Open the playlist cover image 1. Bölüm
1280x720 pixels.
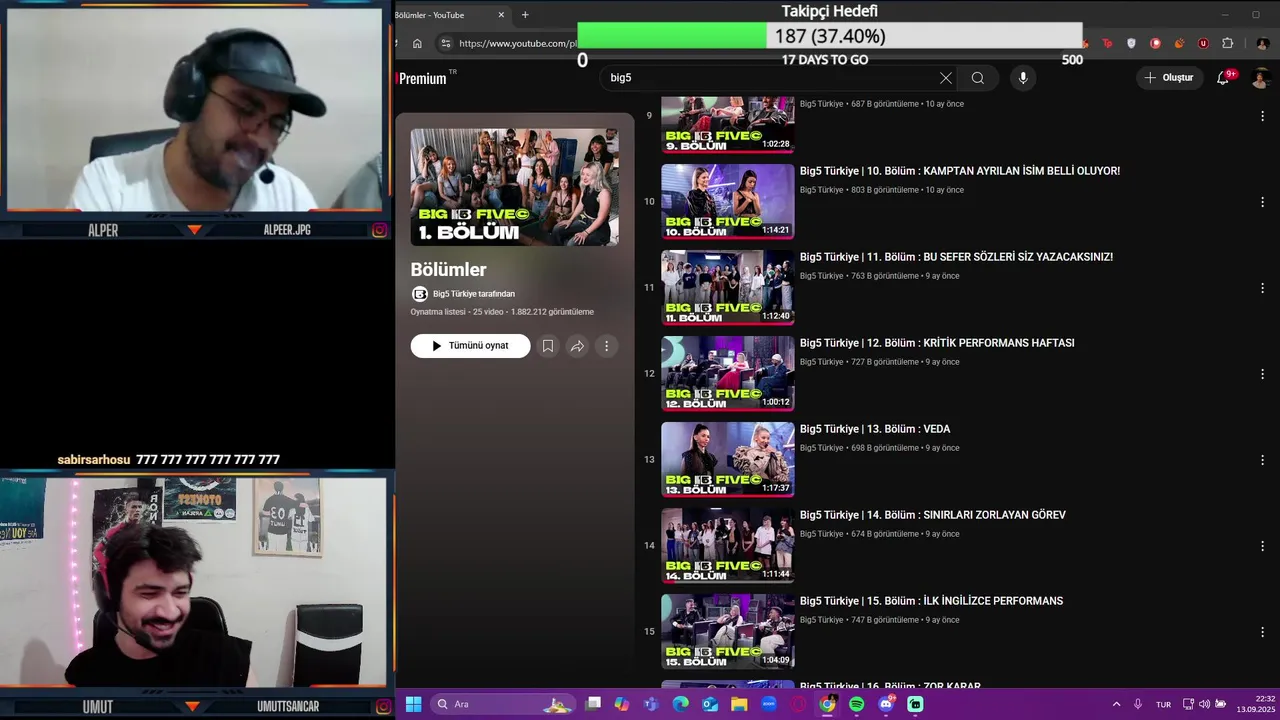pos(514,187)
